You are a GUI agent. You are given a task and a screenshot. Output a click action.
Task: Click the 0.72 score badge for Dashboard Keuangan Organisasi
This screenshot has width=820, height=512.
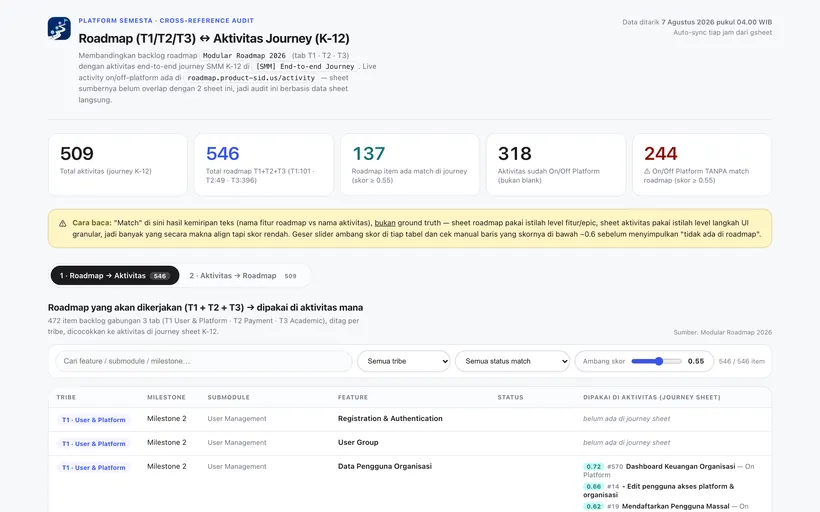pos(594,467)
